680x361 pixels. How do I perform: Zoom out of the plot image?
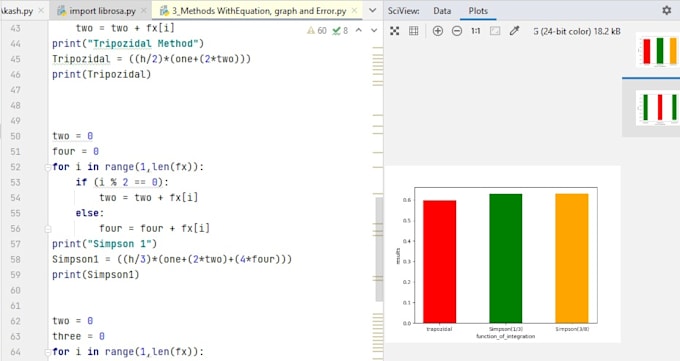tap(457, 31)
